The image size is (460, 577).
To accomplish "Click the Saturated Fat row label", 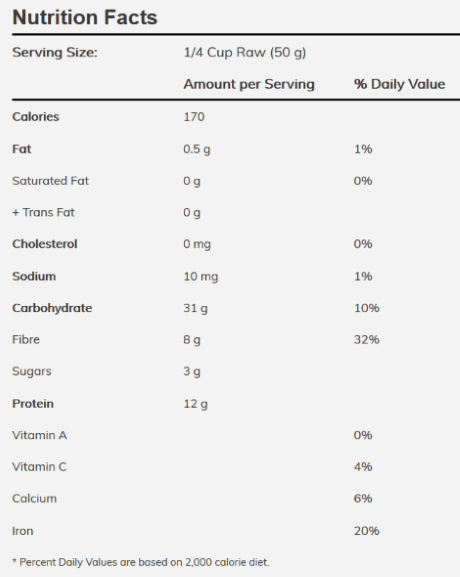I will coord(50,181).
